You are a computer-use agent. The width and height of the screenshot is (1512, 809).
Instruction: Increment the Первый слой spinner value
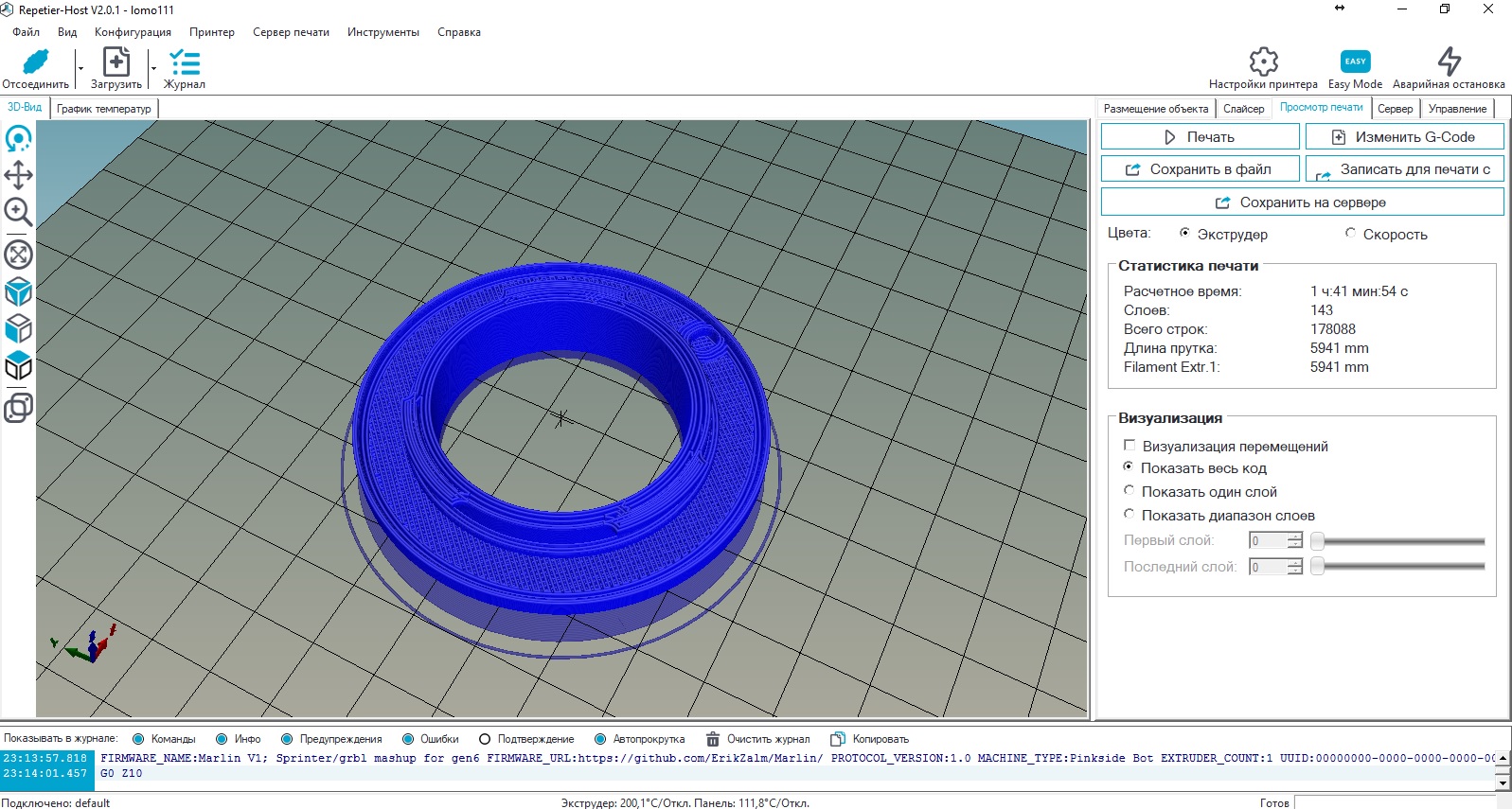click(x=1295, y=536)
